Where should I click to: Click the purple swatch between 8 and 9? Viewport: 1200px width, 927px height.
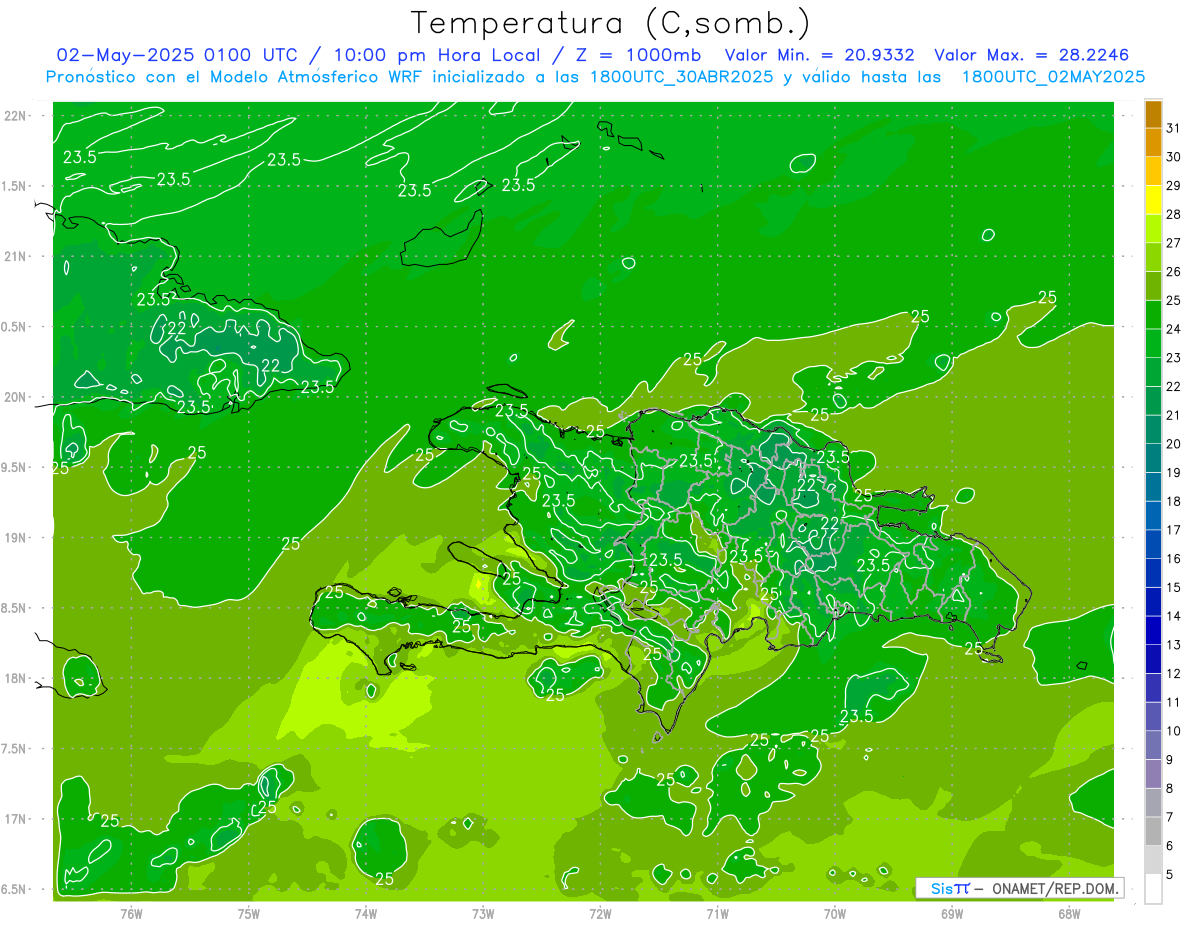point(1153,774)
